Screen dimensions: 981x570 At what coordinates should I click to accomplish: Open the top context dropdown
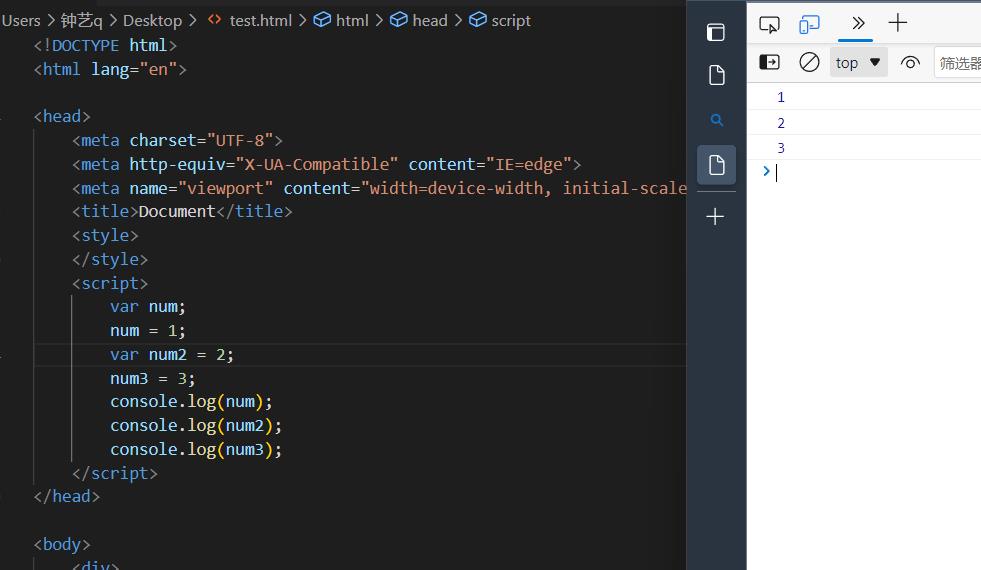coord(858,63)
